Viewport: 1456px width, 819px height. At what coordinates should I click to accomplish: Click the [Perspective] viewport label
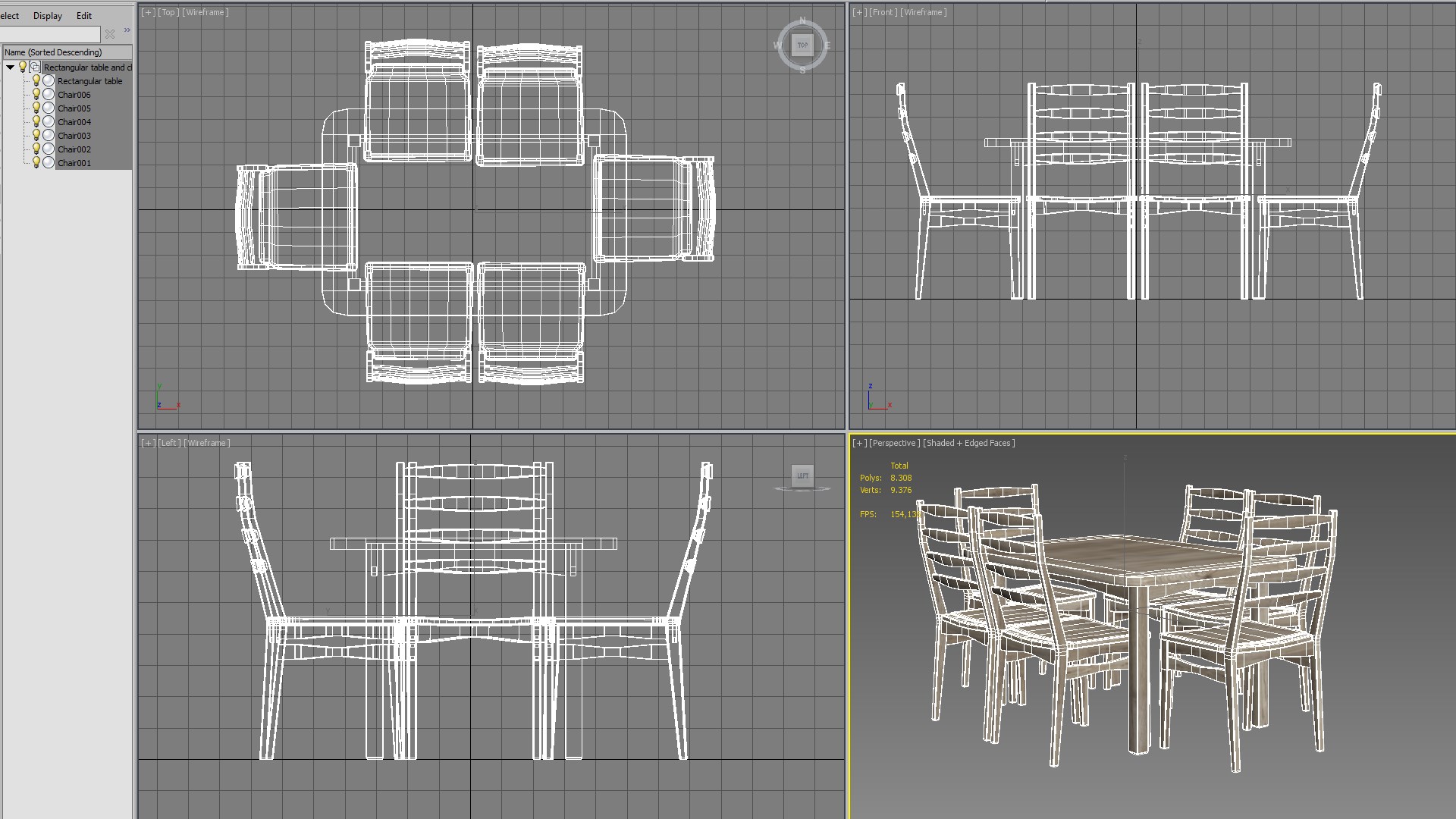894,443
